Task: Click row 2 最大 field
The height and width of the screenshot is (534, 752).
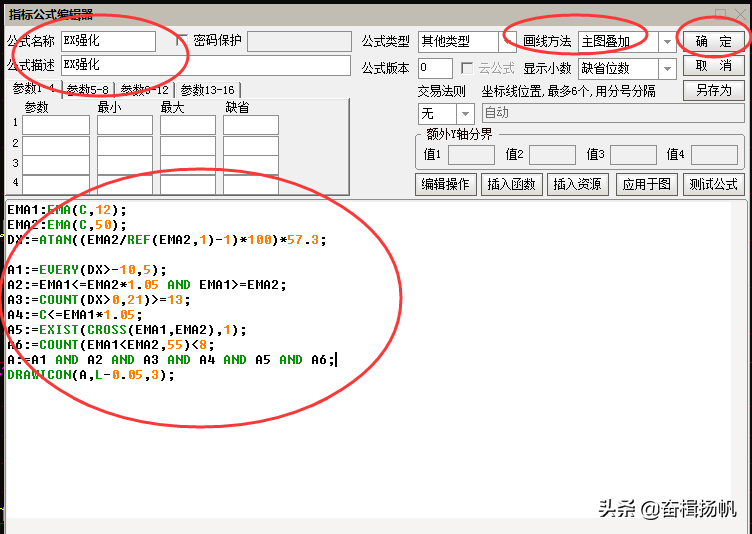Action: (x=188, y=145)
